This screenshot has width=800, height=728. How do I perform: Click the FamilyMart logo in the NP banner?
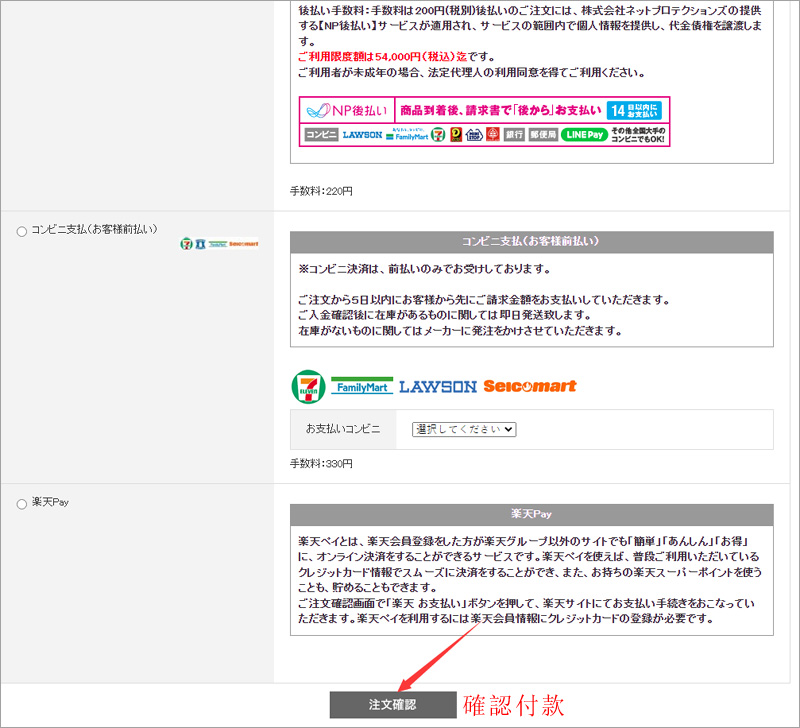pos(406,135)
